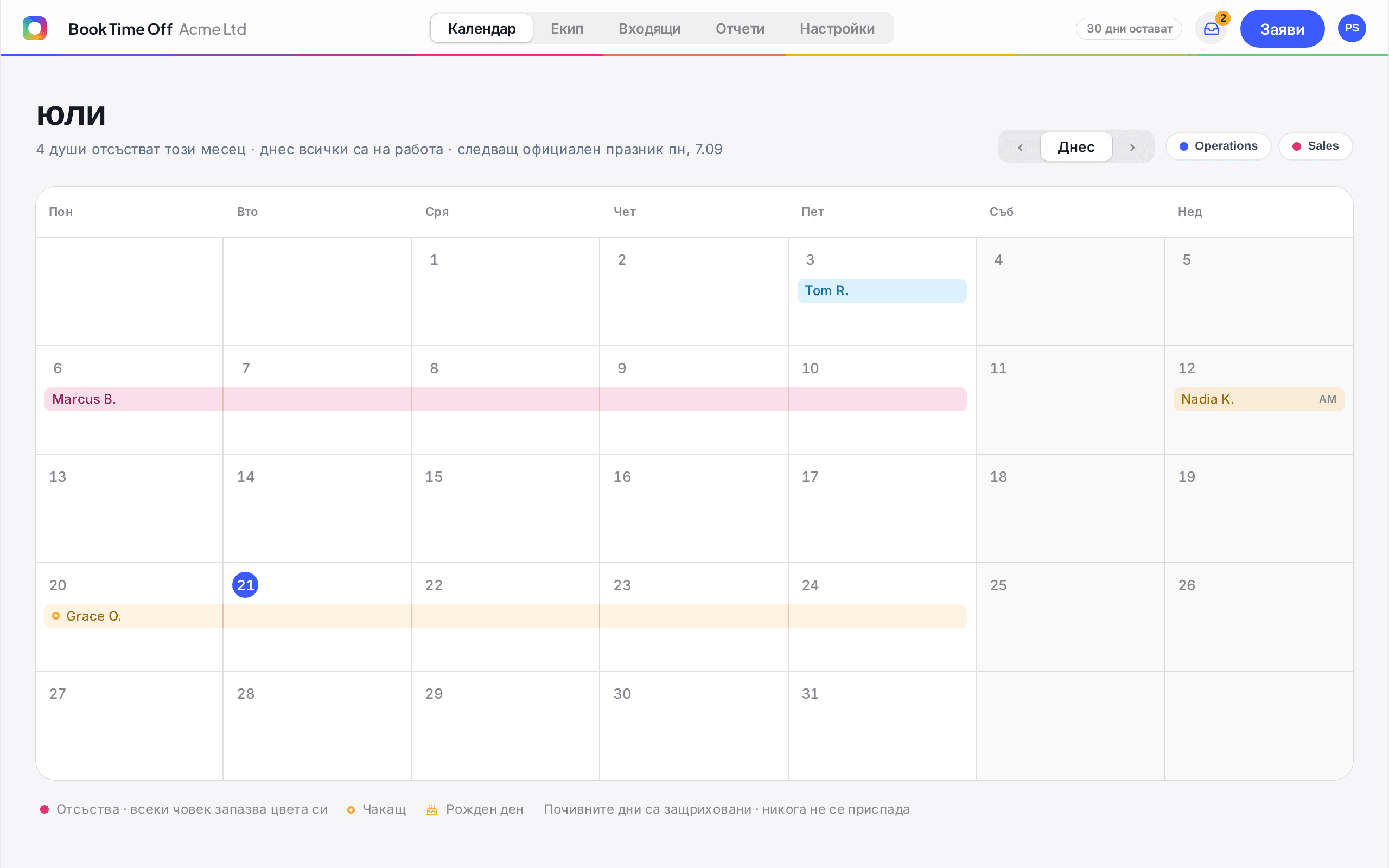The image size is (1389, 868).
Task: Switch to the Екип tab
Action: tap(566, 29)
